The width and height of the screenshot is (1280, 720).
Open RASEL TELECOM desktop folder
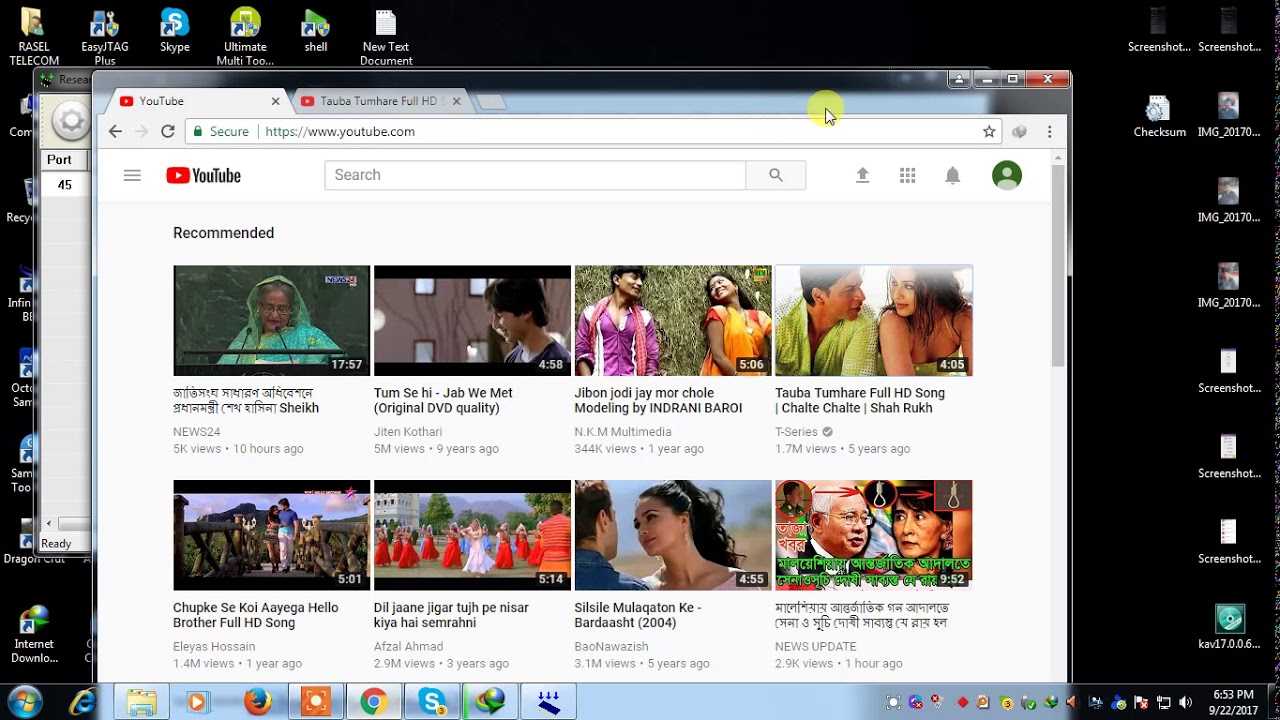[x=34, y=38]
